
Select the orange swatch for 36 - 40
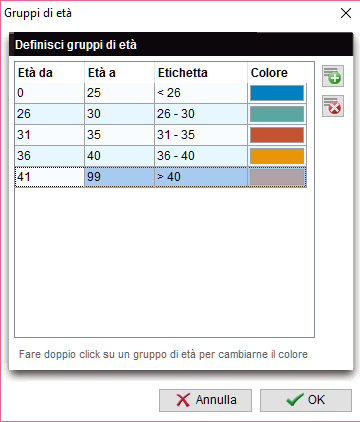click(277, 156)
